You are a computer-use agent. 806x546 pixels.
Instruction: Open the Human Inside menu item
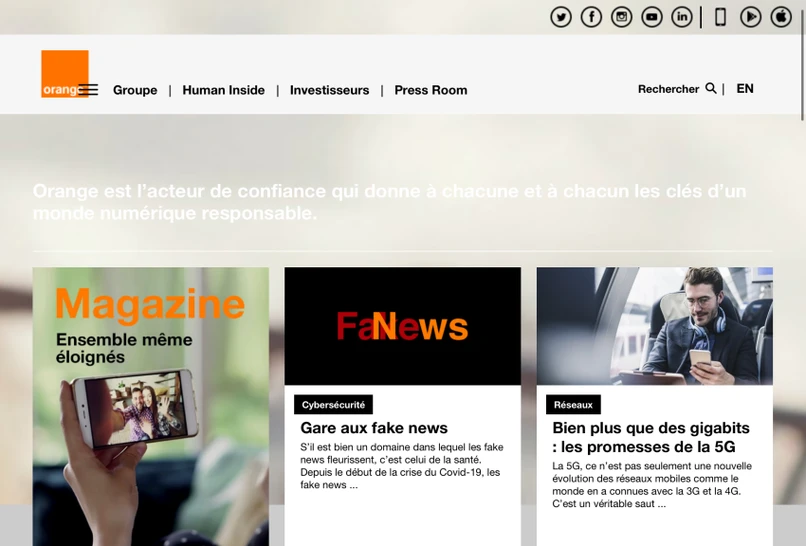(x=224, y=90)
